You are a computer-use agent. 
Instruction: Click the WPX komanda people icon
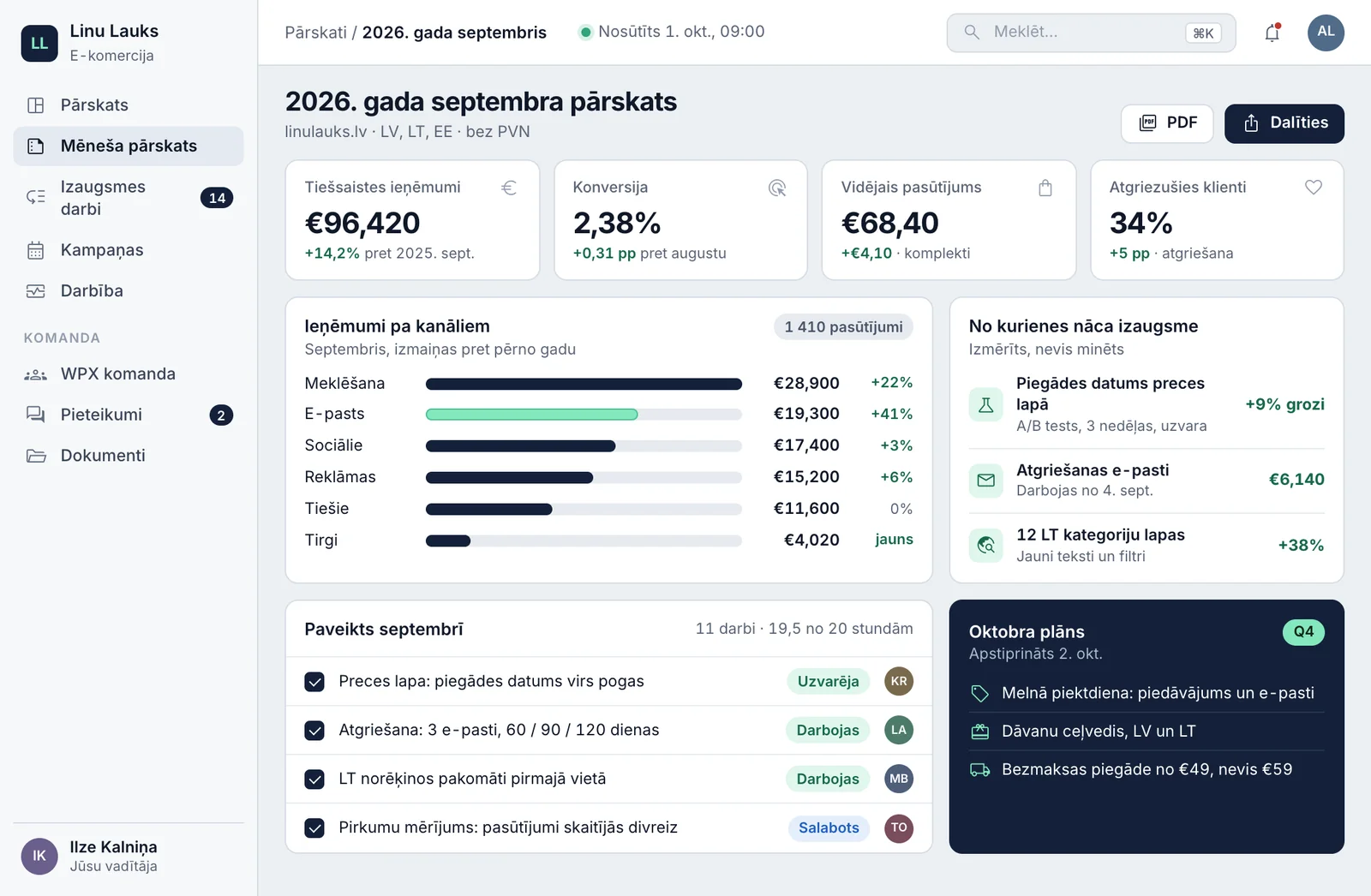(36, 374)
